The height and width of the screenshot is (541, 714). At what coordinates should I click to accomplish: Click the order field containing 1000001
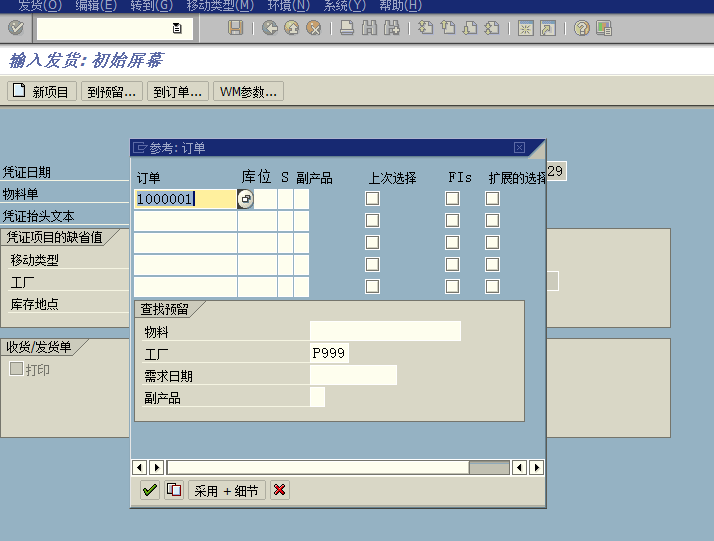(185, 199)
